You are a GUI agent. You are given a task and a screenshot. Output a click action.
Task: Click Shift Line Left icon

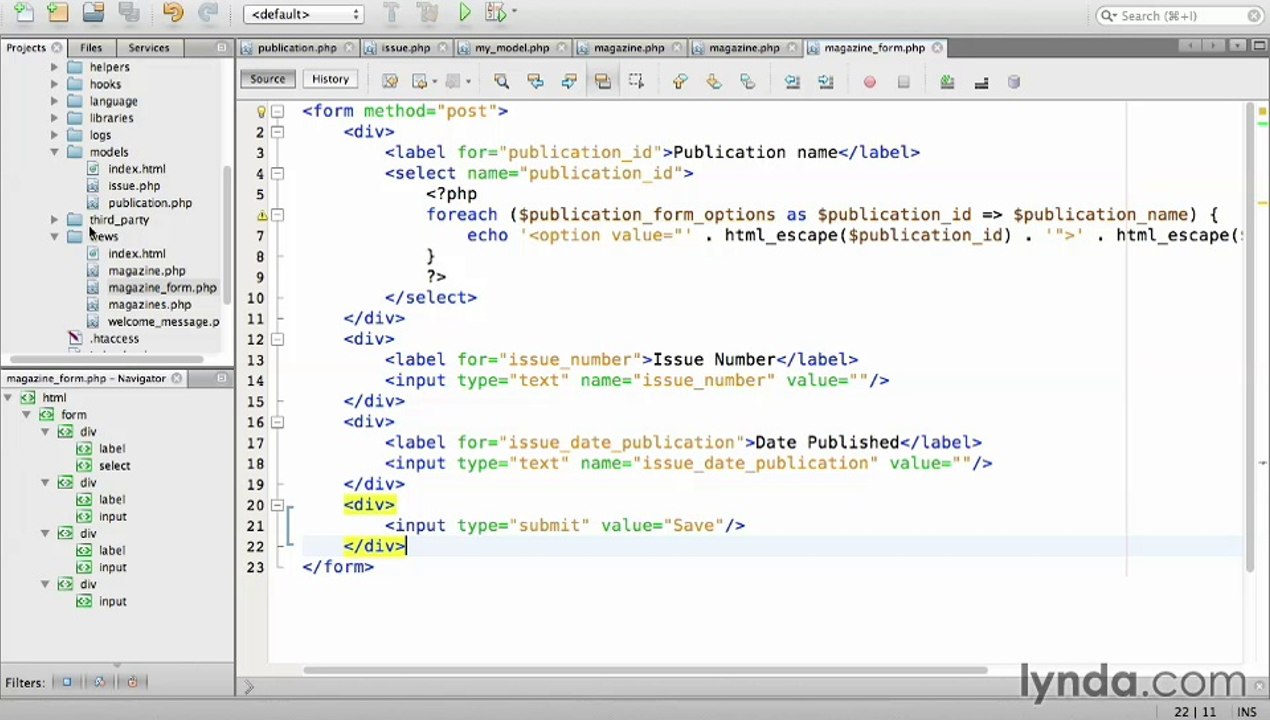pyautogui.click(x=792, y=81)
